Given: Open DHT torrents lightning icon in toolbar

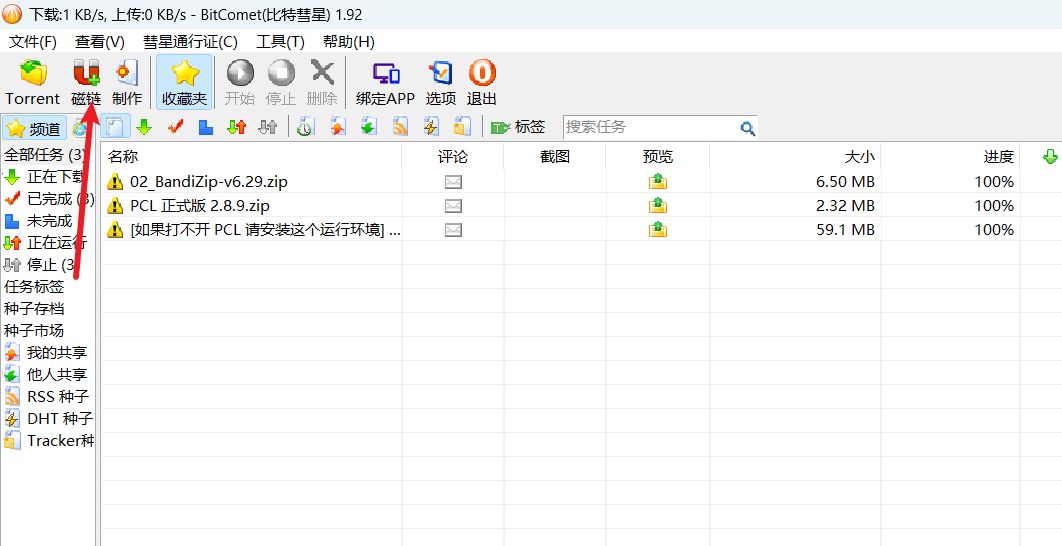Looking at the screenshot, I should click(431, 127).
